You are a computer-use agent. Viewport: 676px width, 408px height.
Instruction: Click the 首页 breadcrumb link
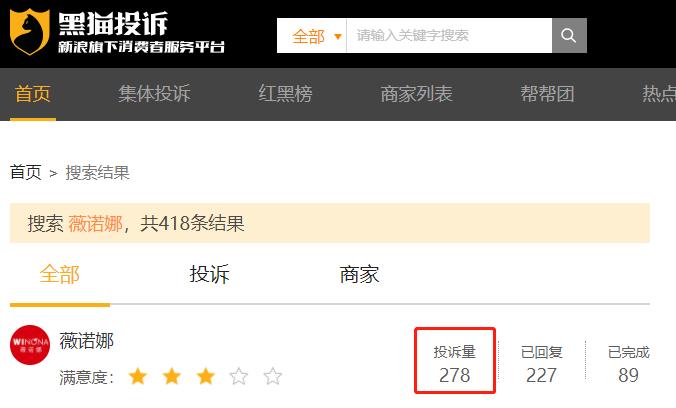tap(25, 173)
